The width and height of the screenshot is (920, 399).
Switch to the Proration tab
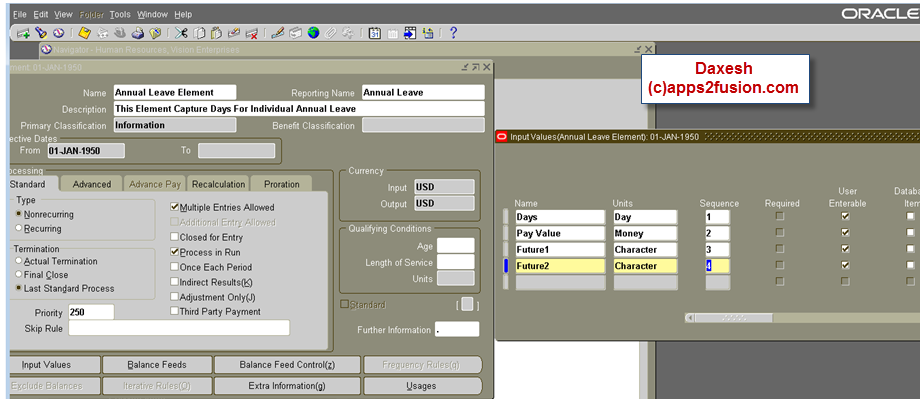[282, 184]
